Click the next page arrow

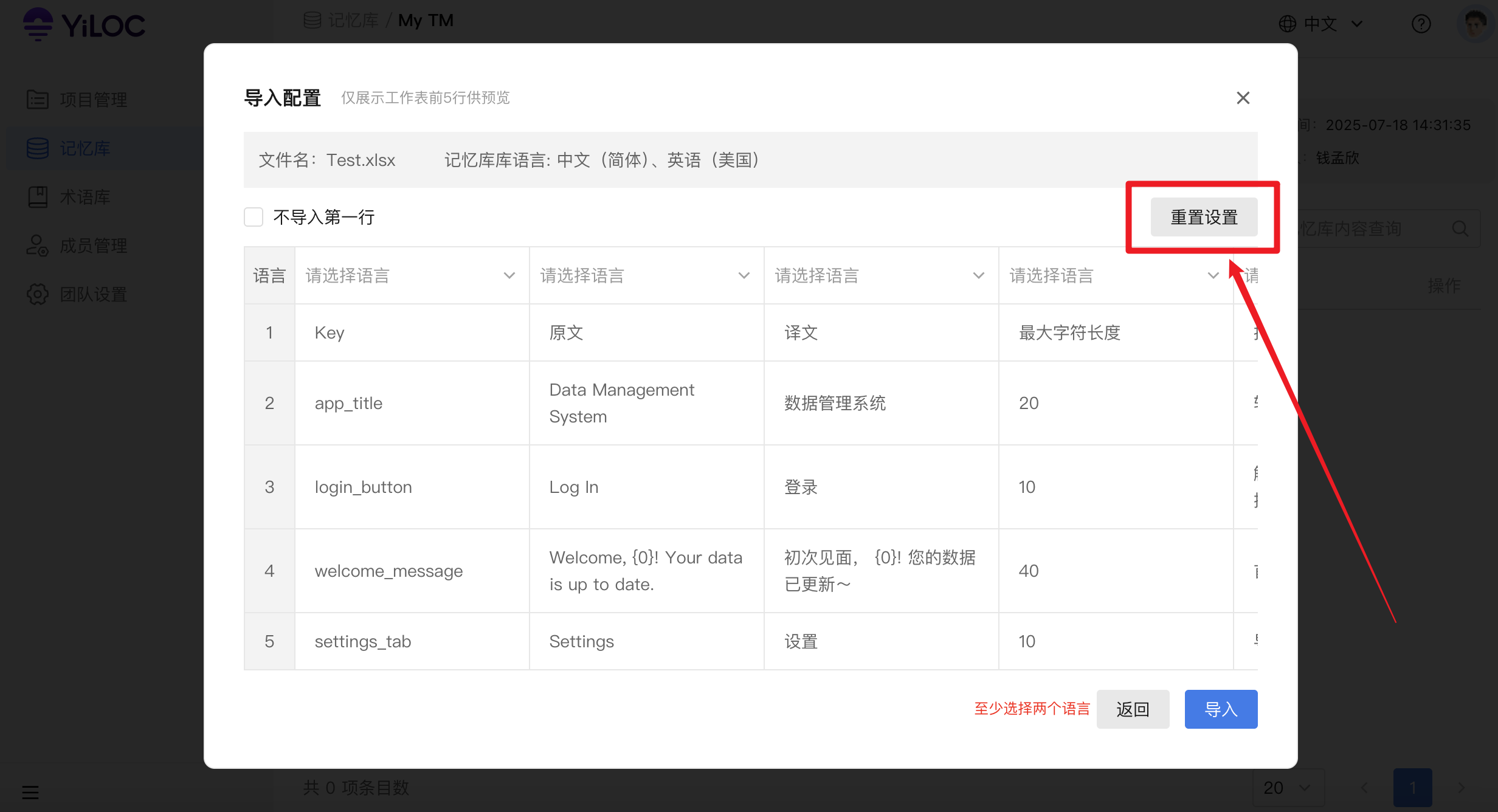point(1462,788)
